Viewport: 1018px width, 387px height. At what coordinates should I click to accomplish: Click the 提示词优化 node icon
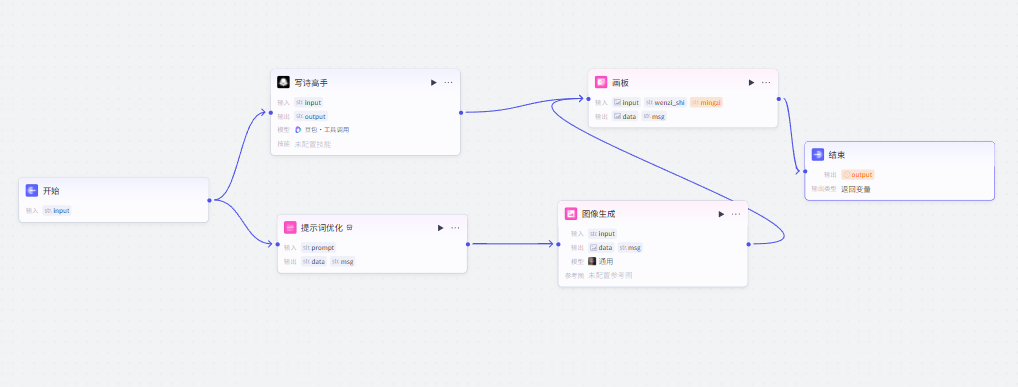click(x=290, y=228)
